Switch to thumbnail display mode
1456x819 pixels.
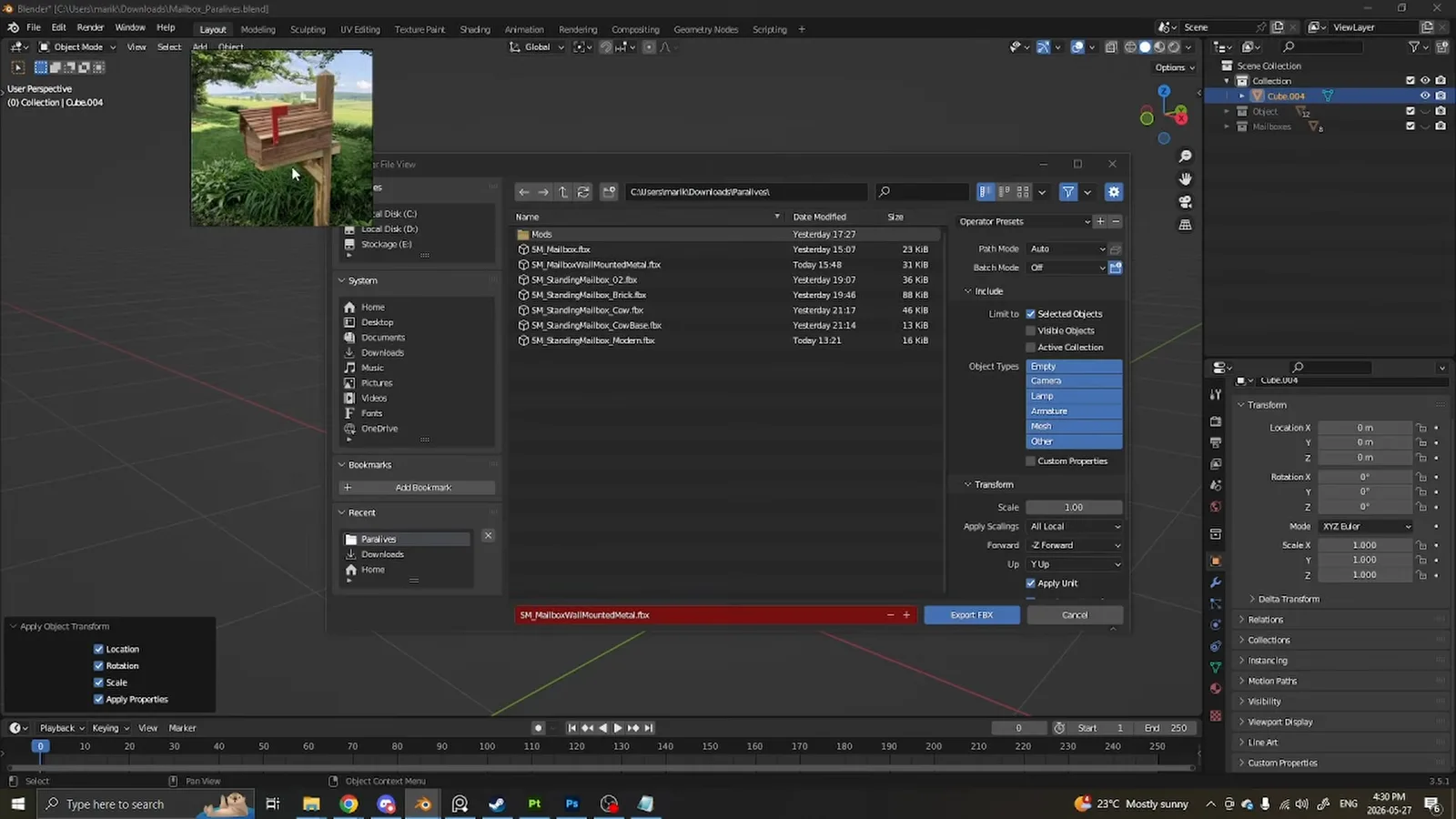tap(1023, 192)
